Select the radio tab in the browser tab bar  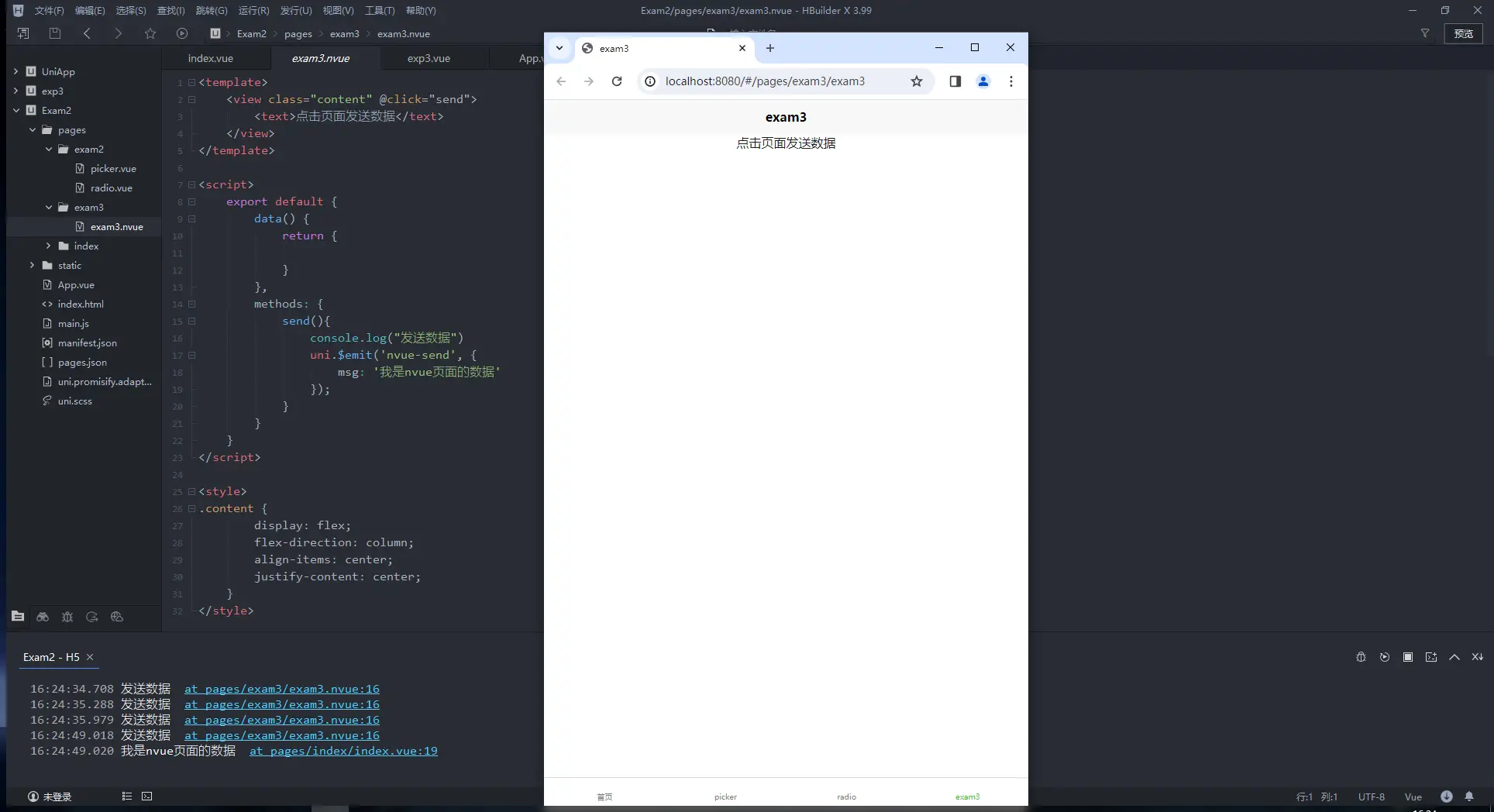tap(846, 797)
